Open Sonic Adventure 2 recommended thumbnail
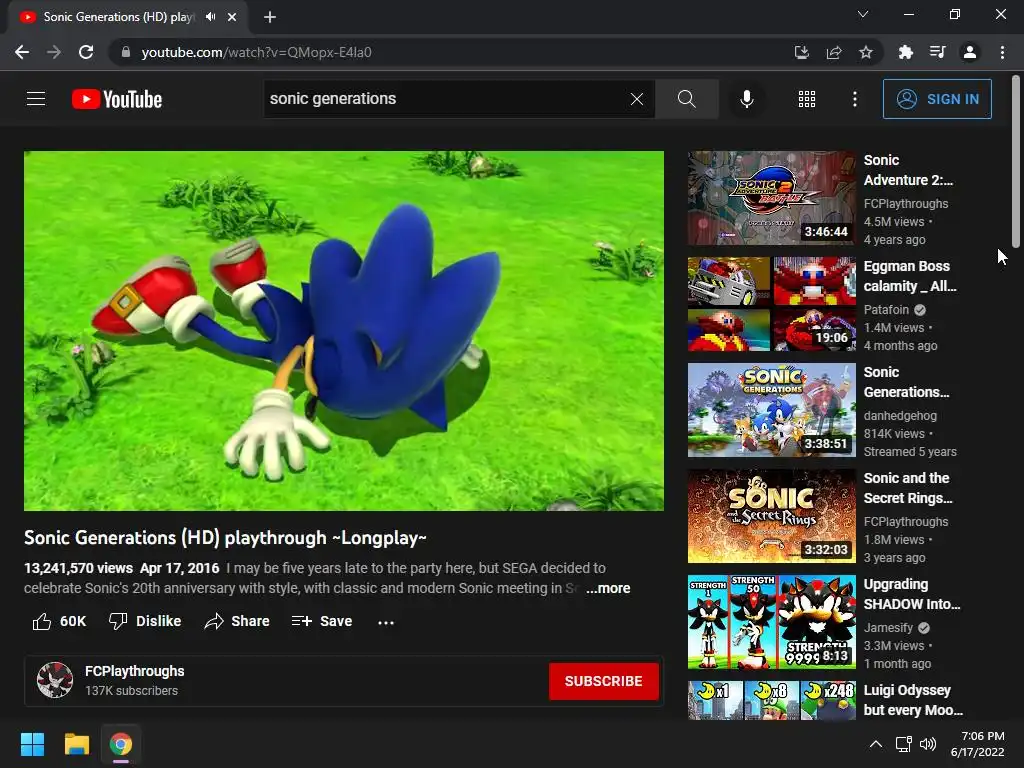The width and height of the screenshot is (1024, 768). tap(771, 198)
